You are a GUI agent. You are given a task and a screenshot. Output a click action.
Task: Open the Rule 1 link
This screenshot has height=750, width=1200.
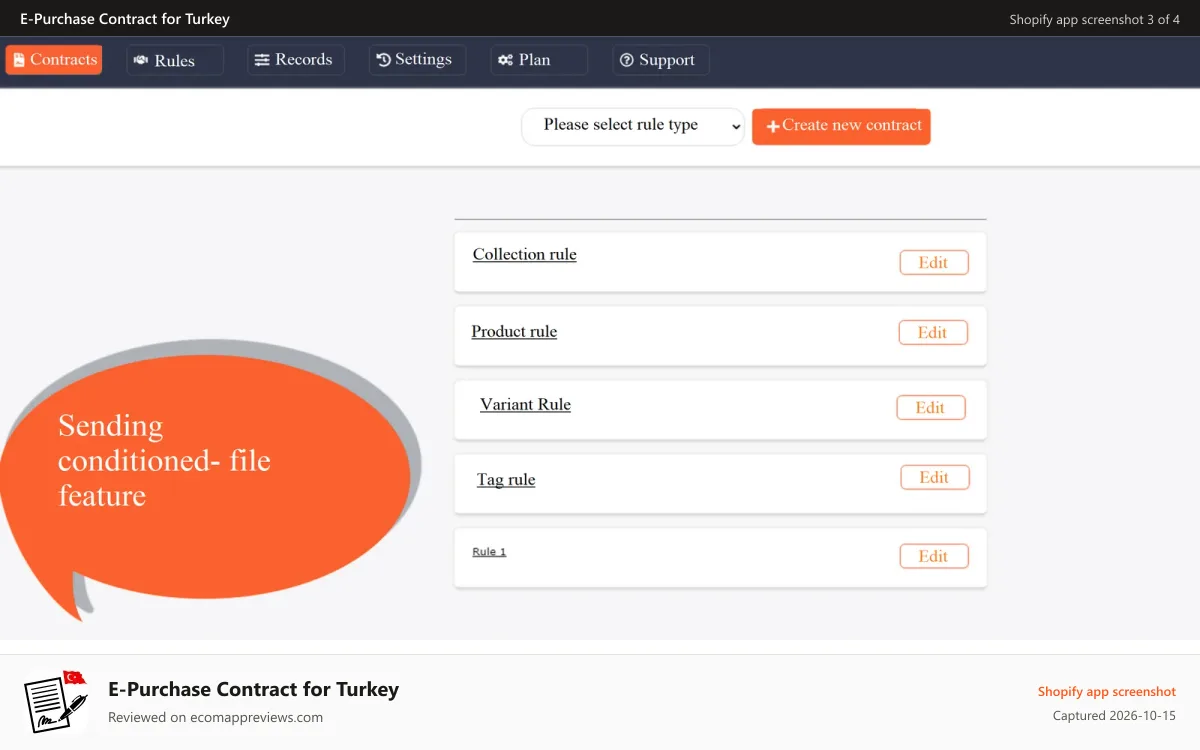[489, 552]
